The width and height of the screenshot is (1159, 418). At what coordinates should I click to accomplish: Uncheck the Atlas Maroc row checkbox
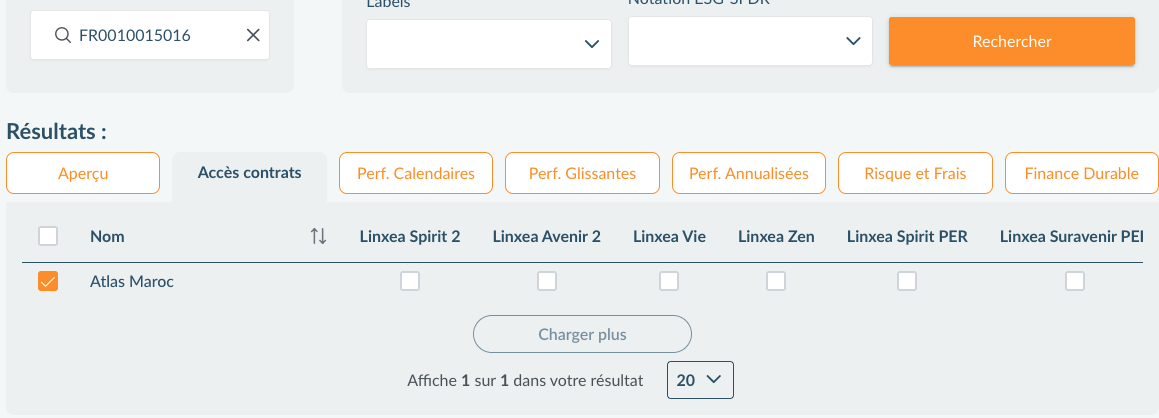click(48, 282)
